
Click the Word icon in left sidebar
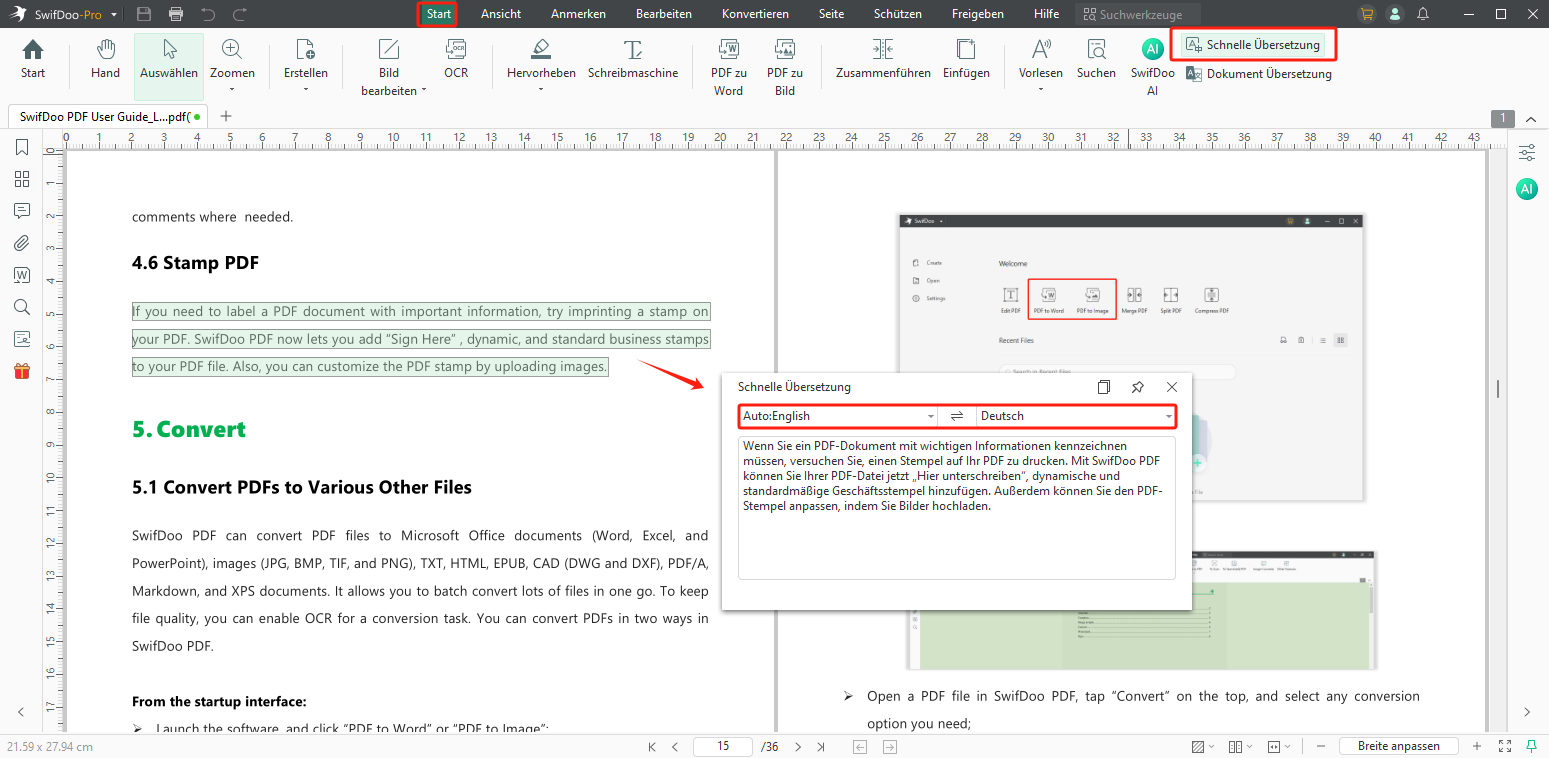tap(22, 275)
